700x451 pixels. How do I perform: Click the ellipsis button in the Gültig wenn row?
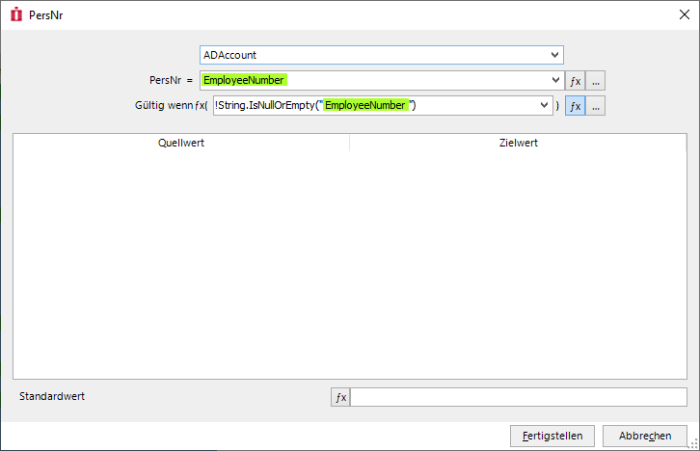pos(595,106)
